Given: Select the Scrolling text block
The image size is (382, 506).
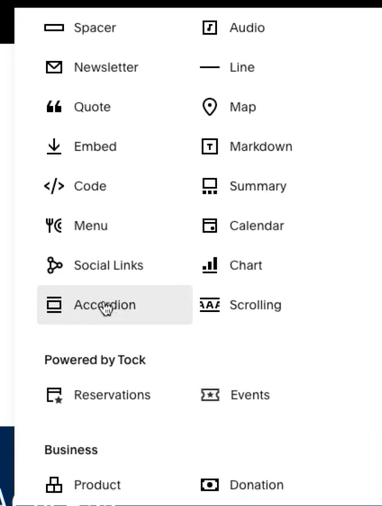Looking at the screenshot, I should [241, 305].
